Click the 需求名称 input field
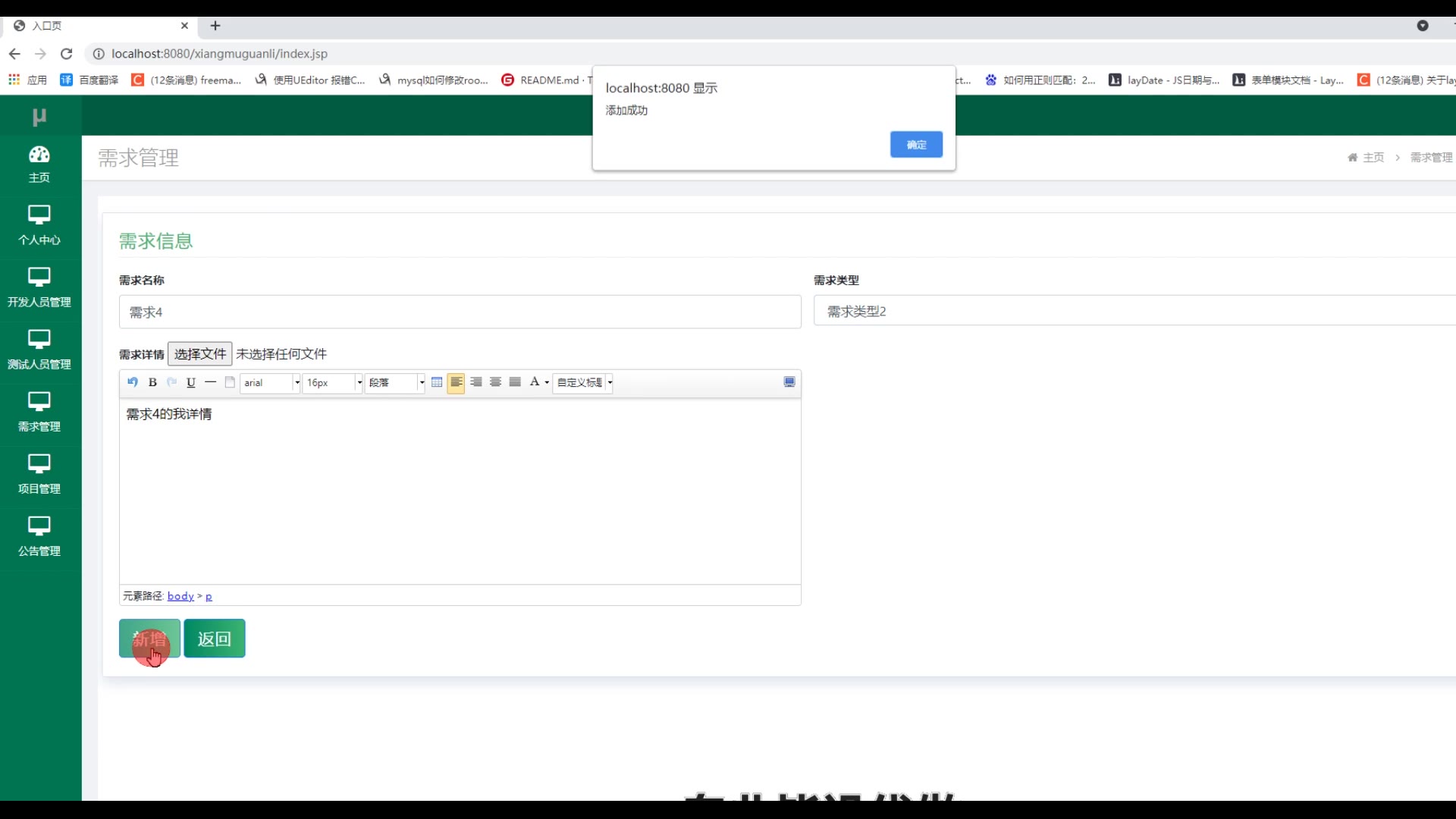This screenshot has width=1456, height=819. tap(460, 312)
